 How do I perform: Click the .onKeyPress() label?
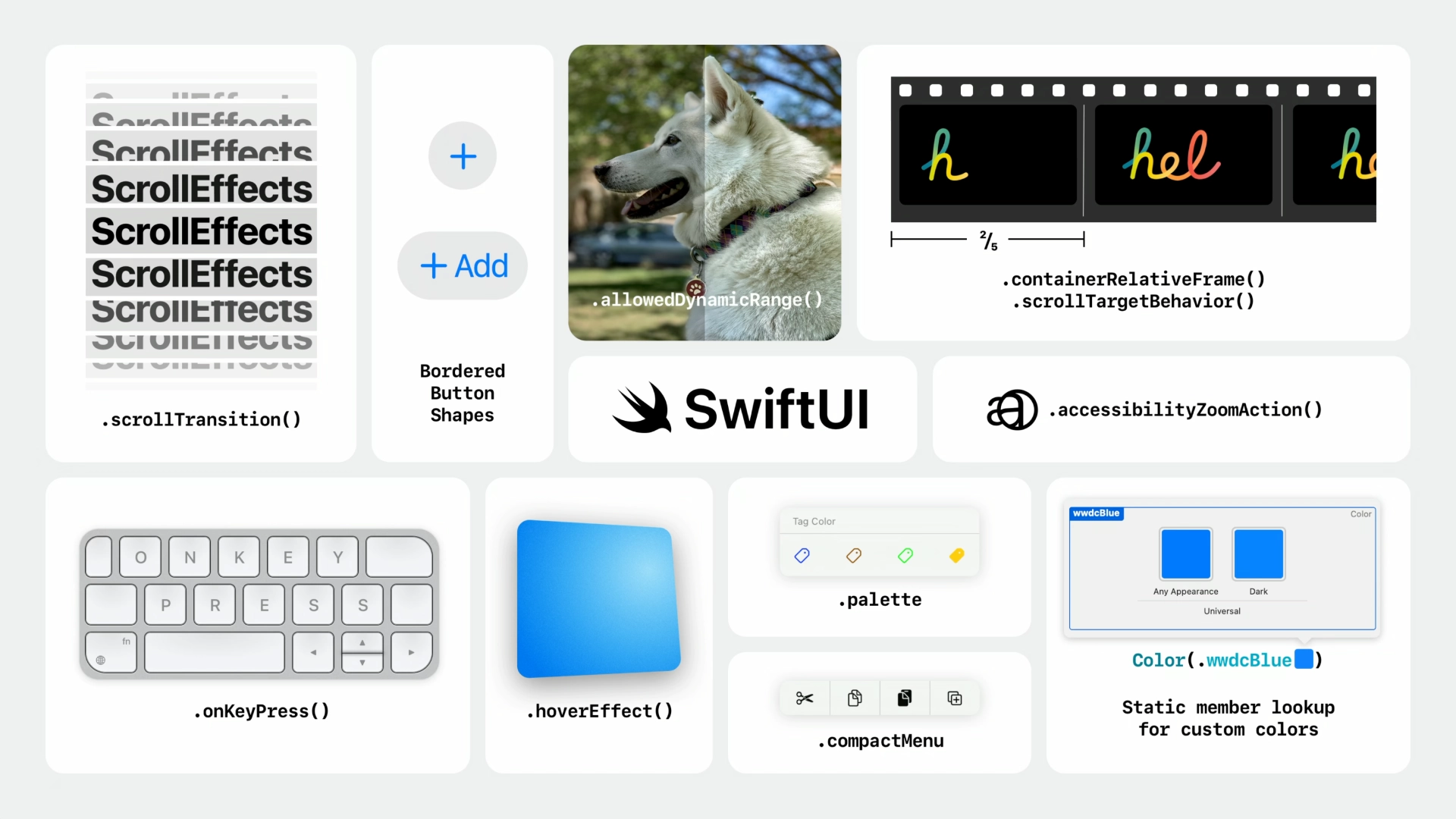261,711
